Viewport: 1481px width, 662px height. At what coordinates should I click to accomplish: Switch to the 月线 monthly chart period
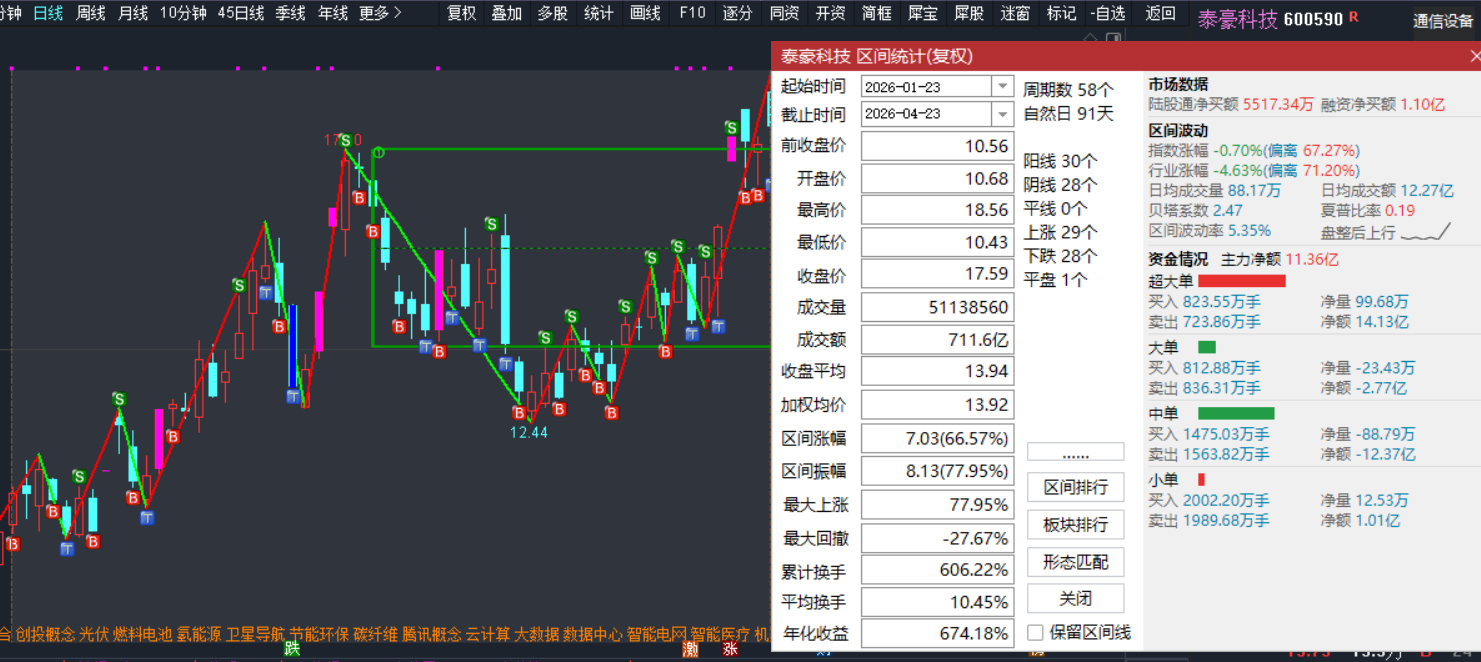coord(133,13)
